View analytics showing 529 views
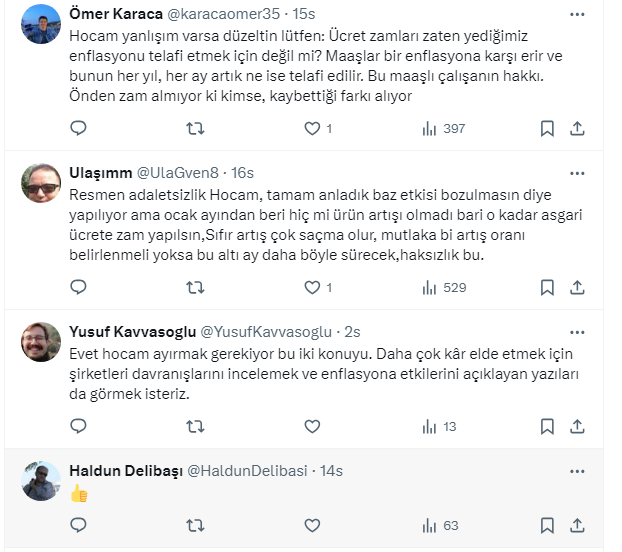Screen dimensions: 622x552 coord(445,287)
